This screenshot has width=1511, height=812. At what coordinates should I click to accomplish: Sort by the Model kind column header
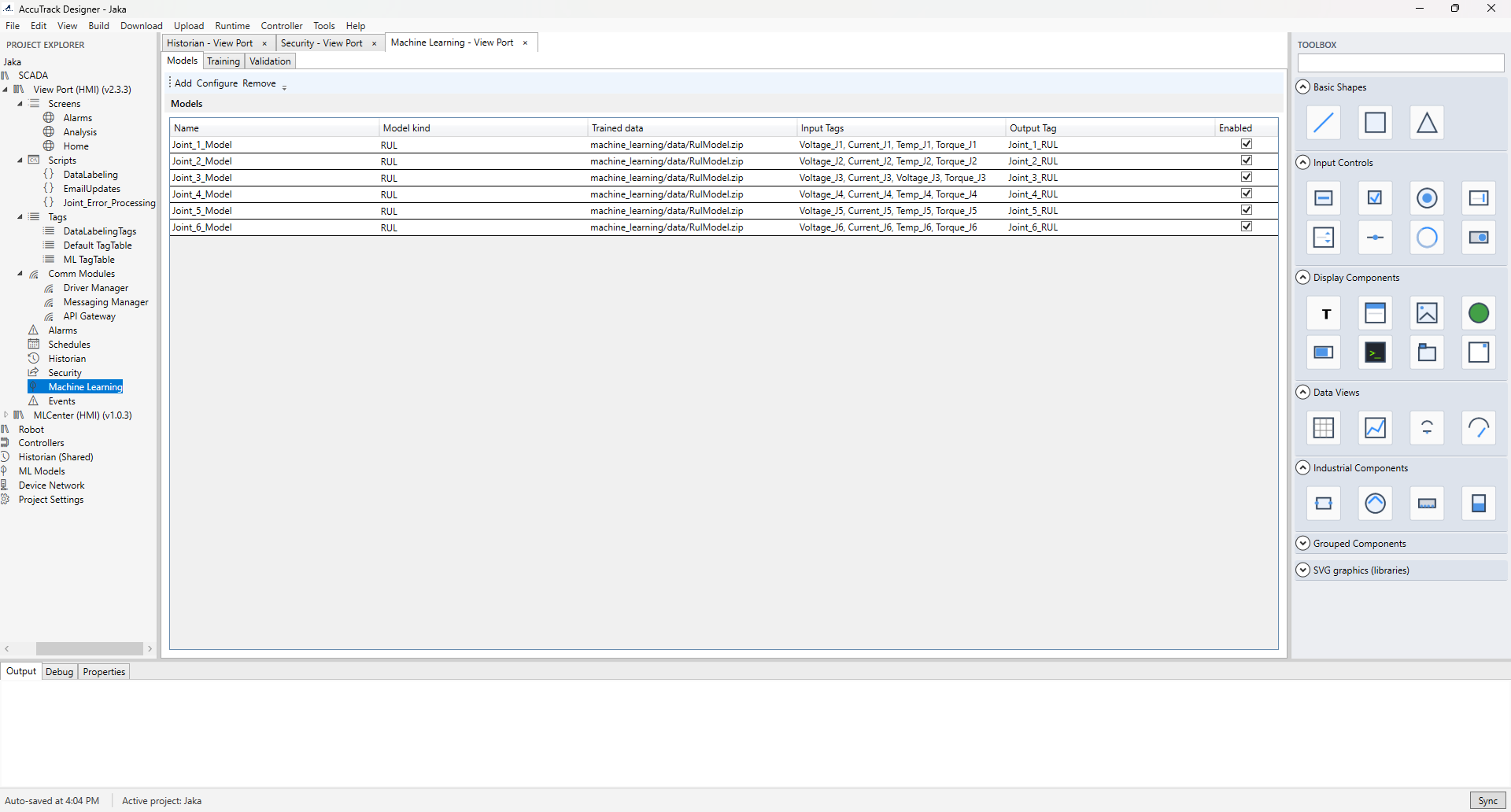coord(483,128)
